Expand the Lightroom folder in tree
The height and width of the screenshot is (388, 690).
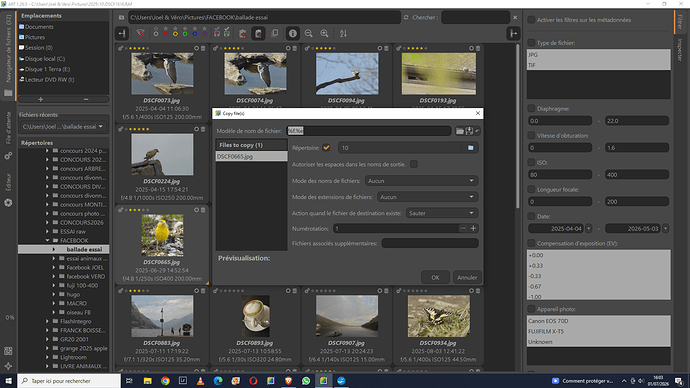tap(47, 357)
